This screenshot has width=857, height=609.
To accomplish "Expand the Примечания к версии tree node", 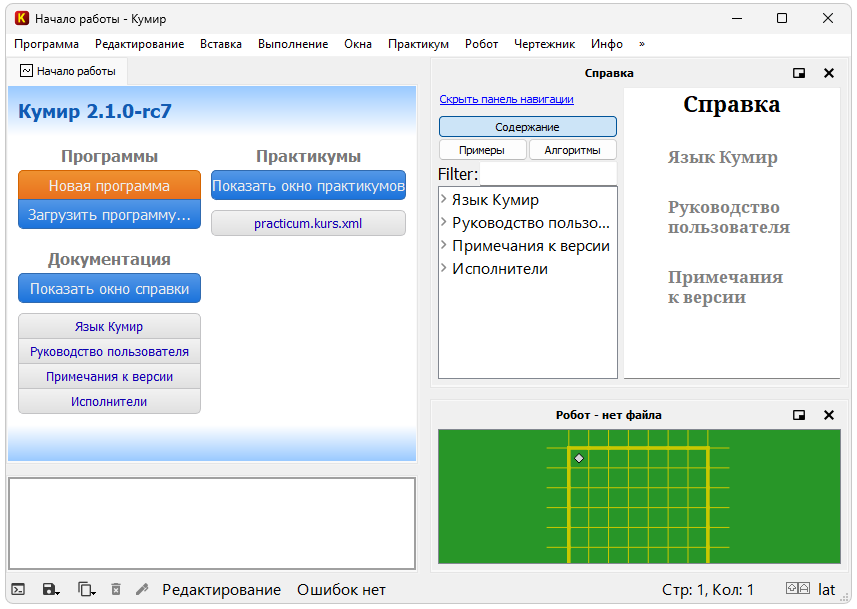I will [x=444, y=245].
